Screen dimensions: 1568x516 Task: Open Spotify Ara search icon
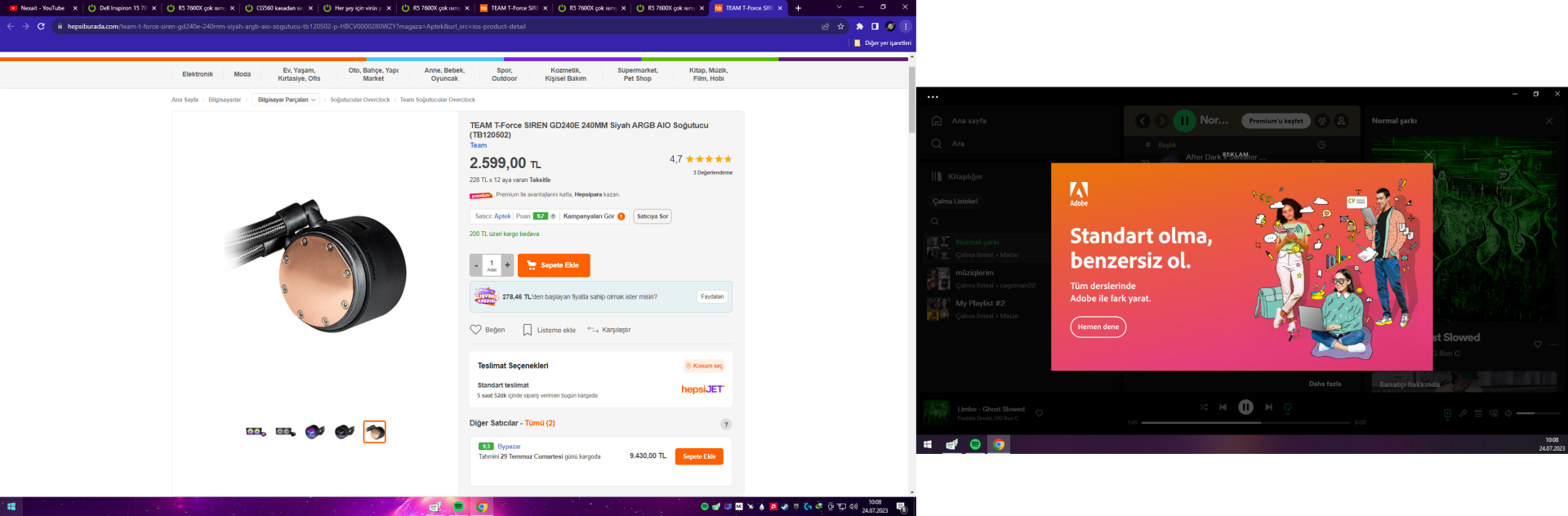tap(937, 144)
